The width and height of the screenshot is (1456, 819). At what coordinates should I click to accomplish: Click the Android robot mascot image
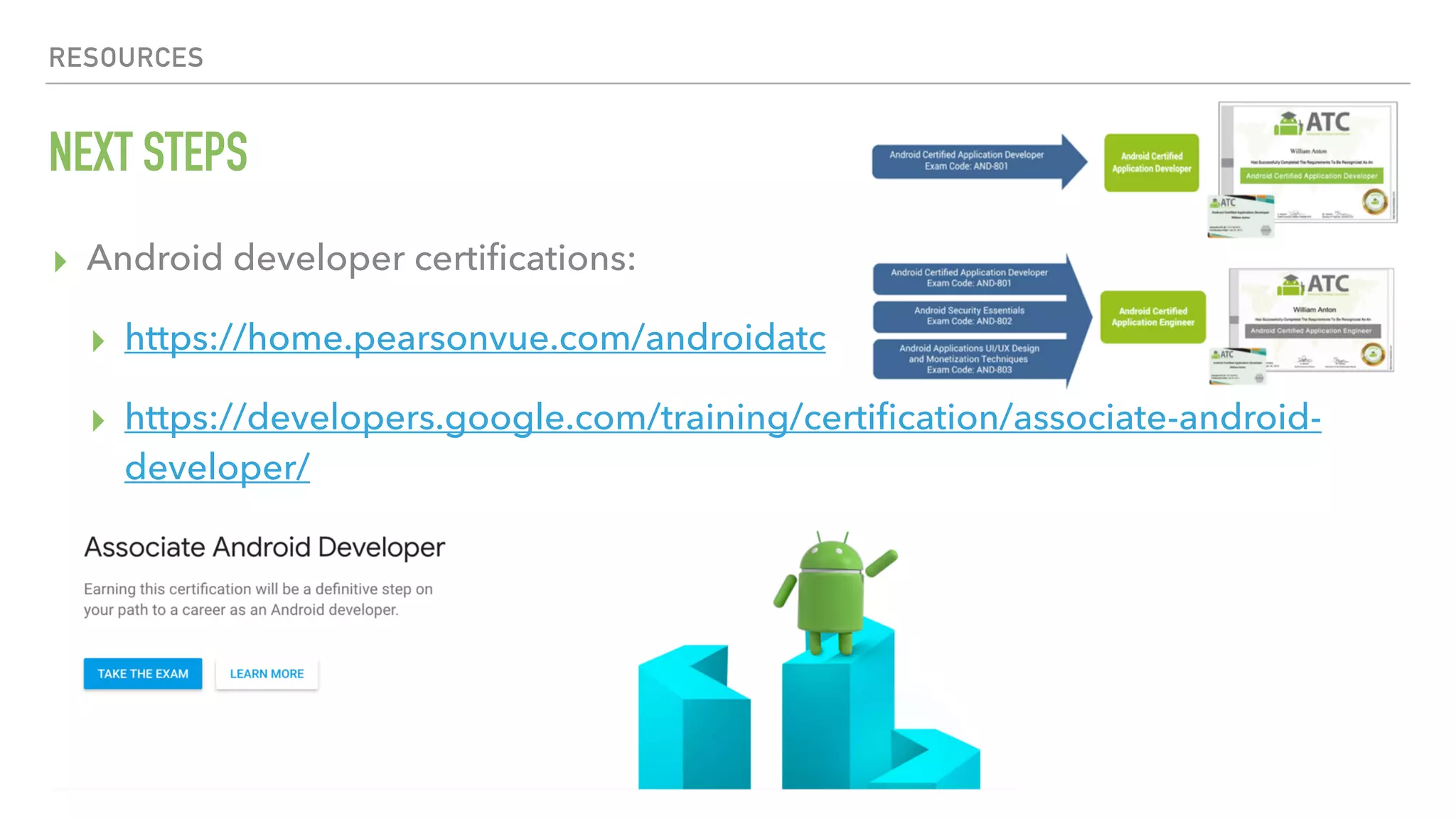click(835, 593)
